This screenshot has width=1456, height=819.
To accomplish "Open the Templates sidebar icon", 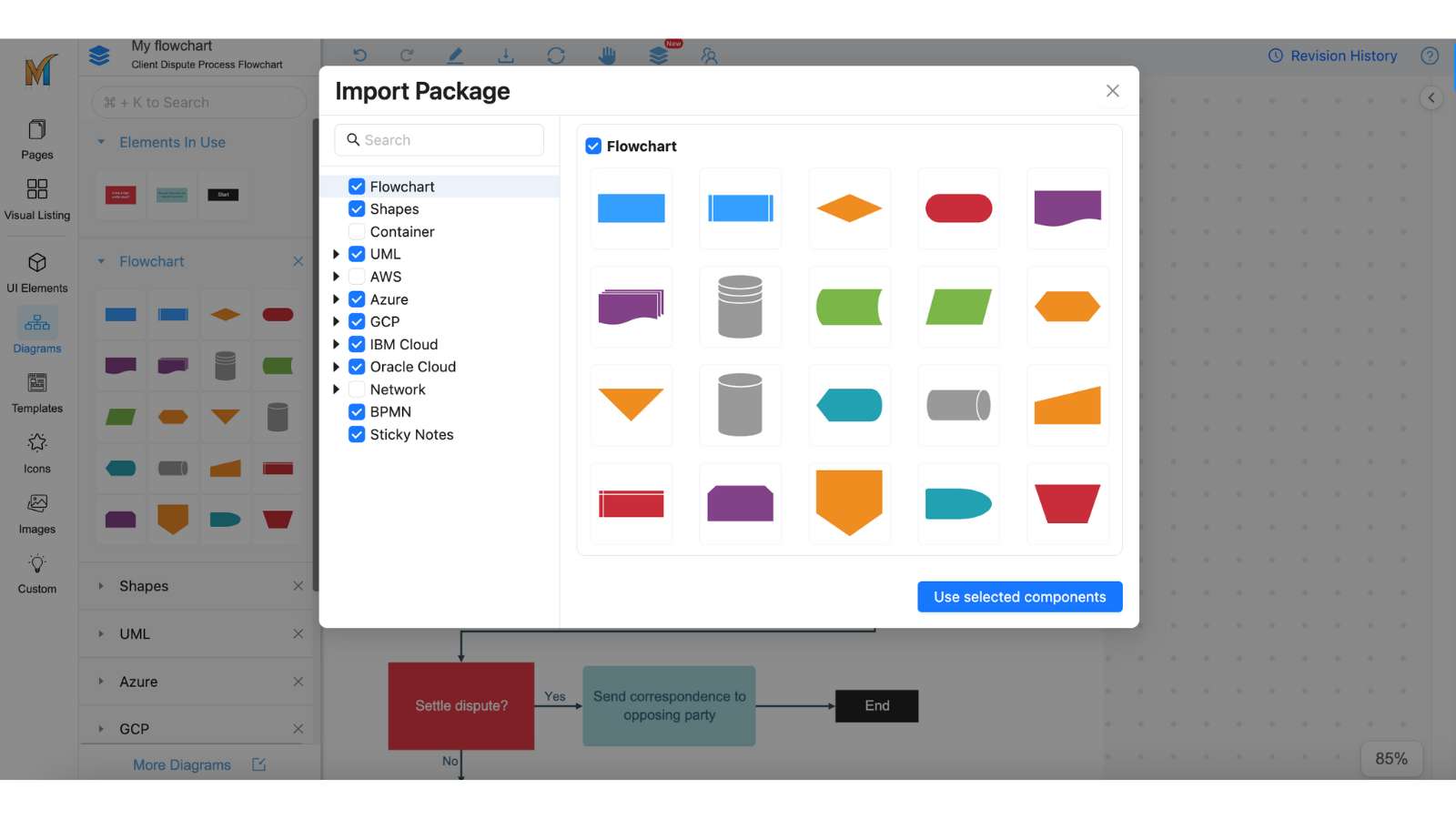I will pyautogui.click(x=37, y=392).
